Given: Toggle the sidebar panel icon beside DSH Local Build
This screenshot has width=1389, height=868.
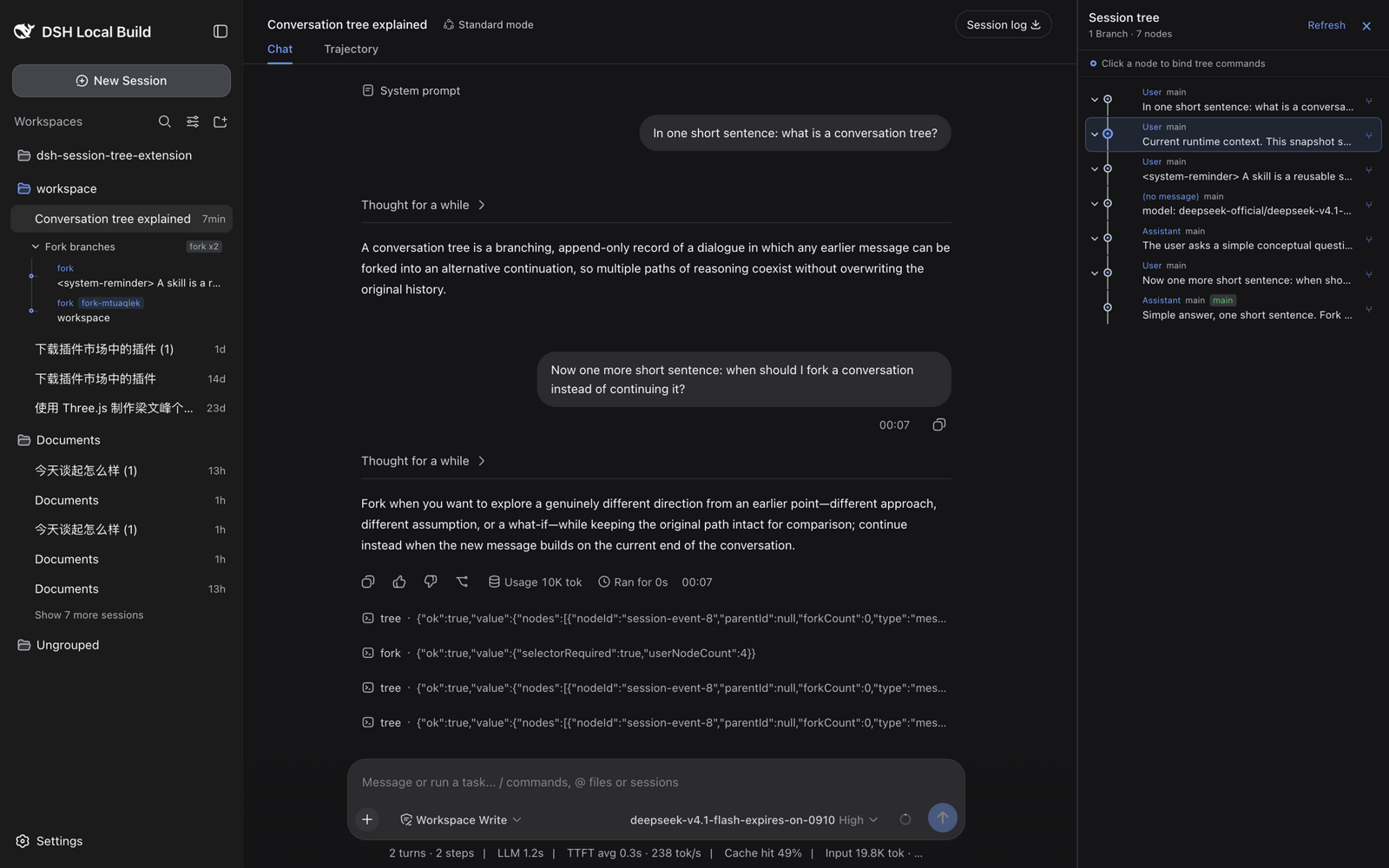Looking at the screenshot, I should click(221, 31).
